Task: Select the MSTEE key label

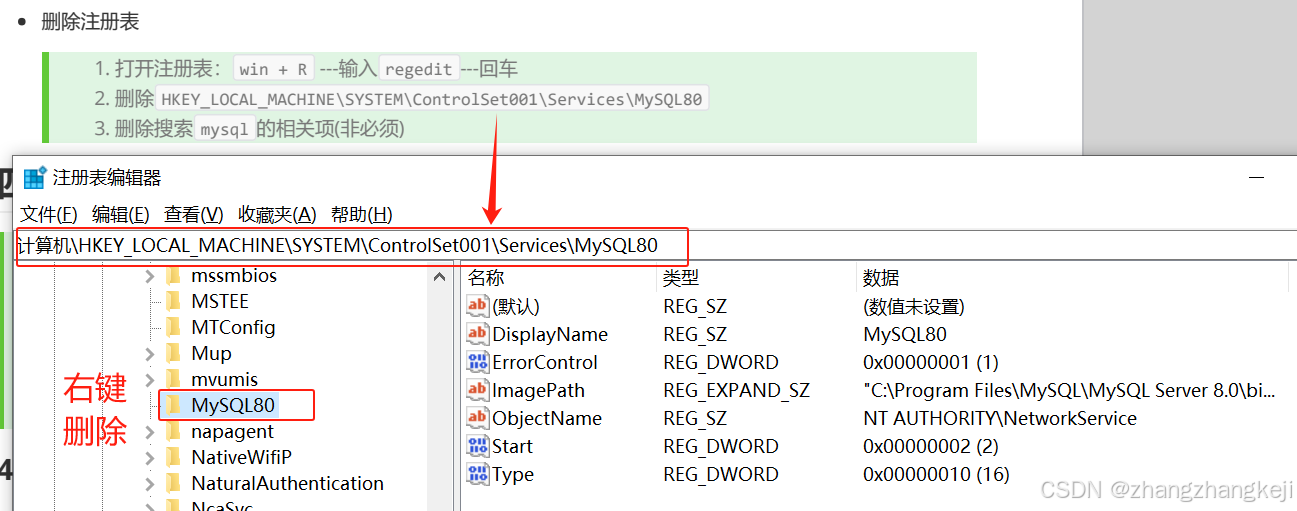Action: 220,301
